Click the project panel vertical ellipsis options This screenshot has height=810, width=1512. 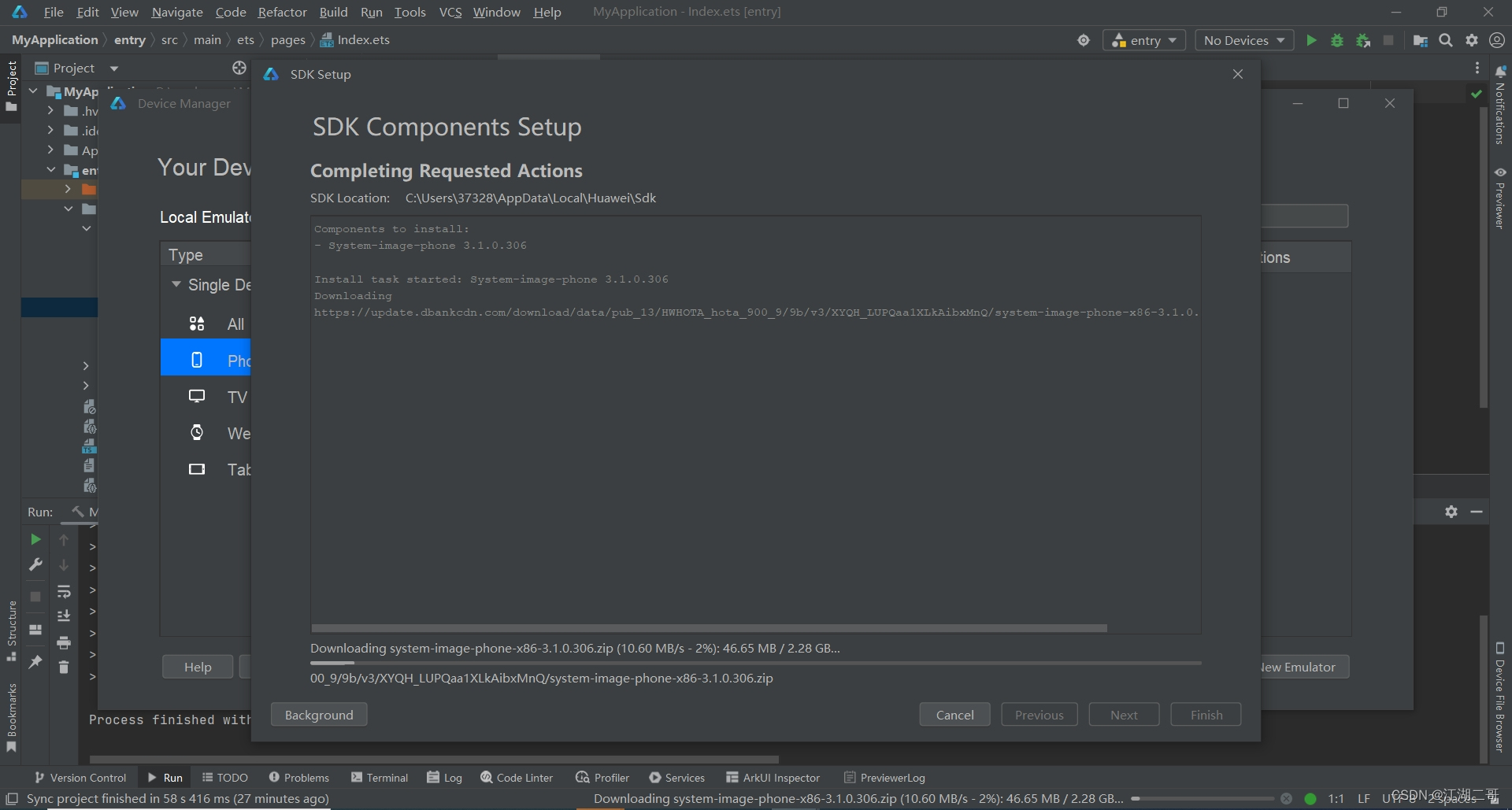point(1477,68)
